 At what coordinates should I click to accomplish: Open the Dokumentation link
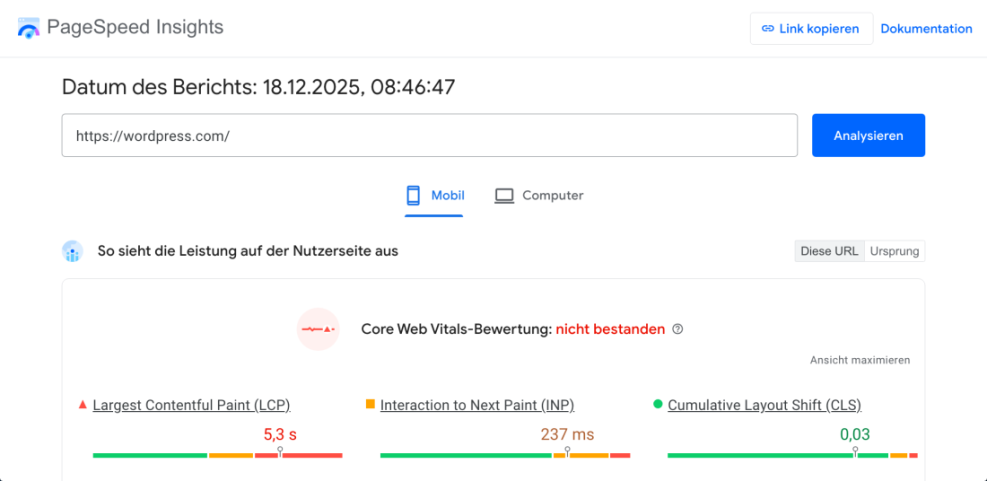click(926, 28)
